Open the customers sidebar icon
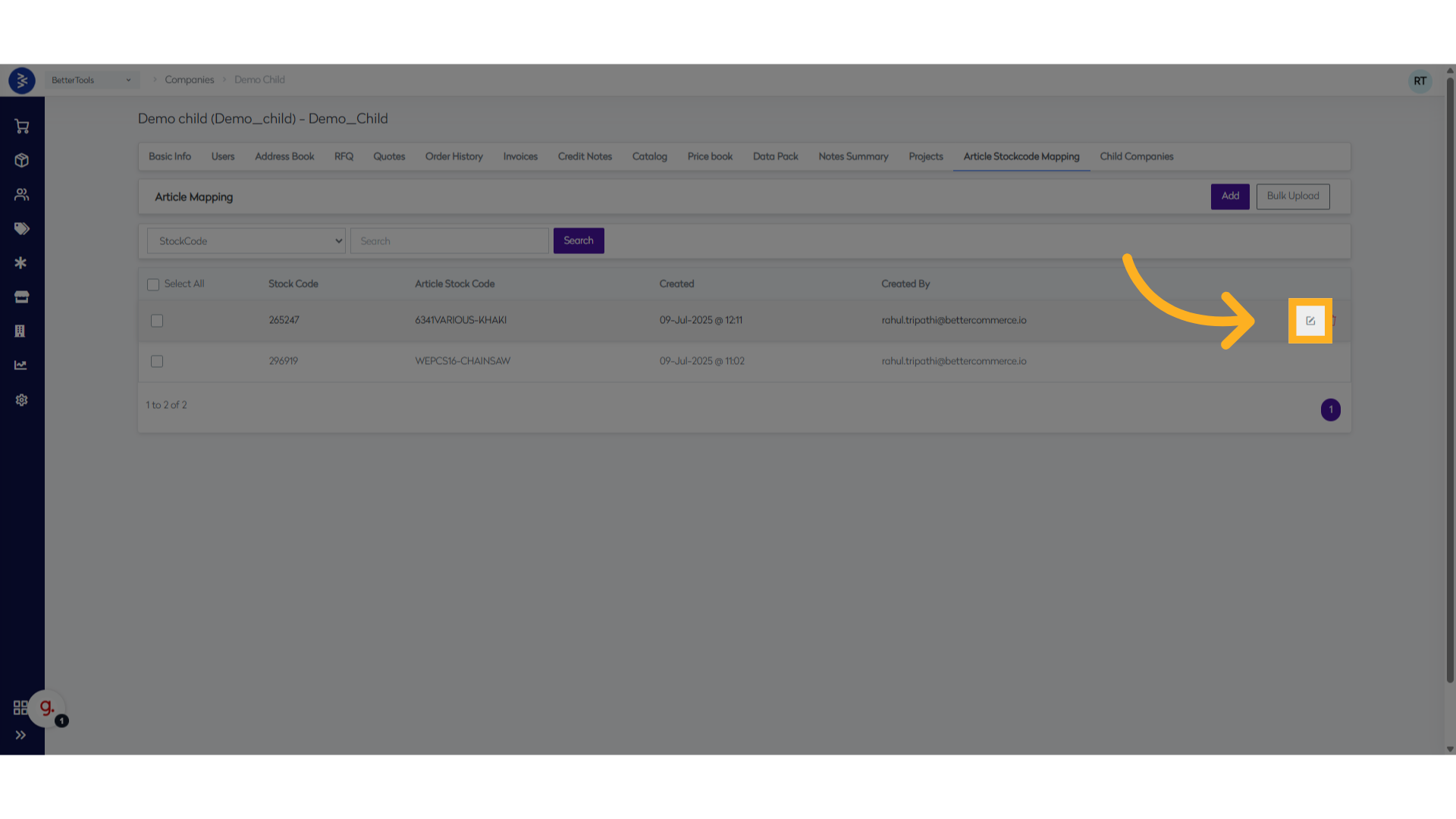The height and width of the screenshot is (819, 1456). pos(21,195)
